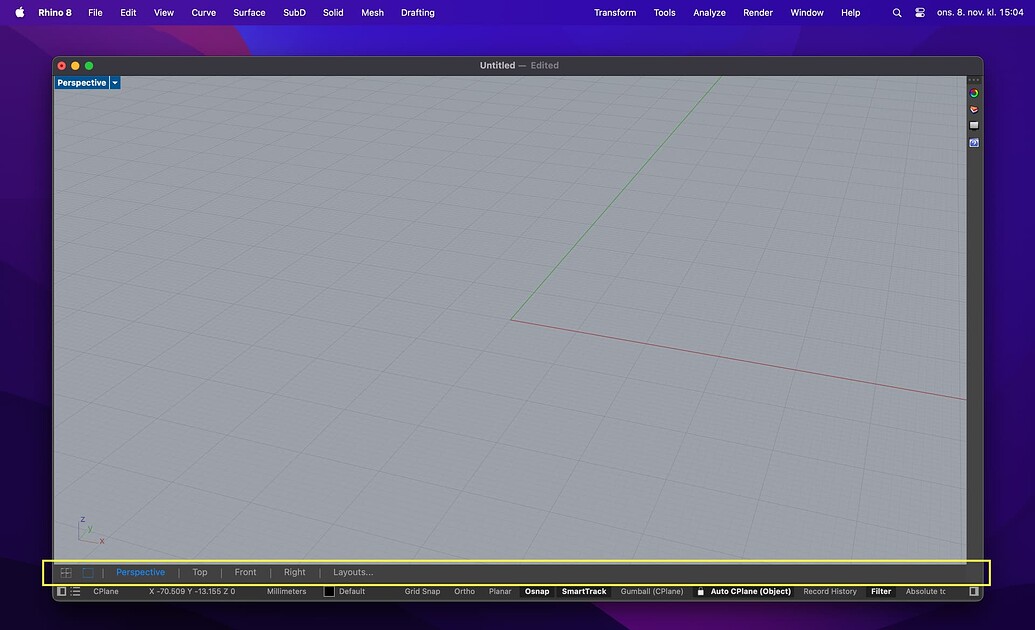Open the Layouts... option
Screen dimensions: 1035x630
[353, 572]
